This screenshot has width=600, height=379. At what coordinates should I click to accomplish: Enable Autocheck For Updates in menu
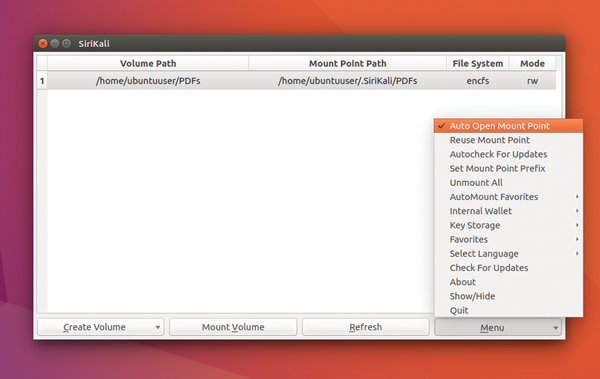point(508,154)
